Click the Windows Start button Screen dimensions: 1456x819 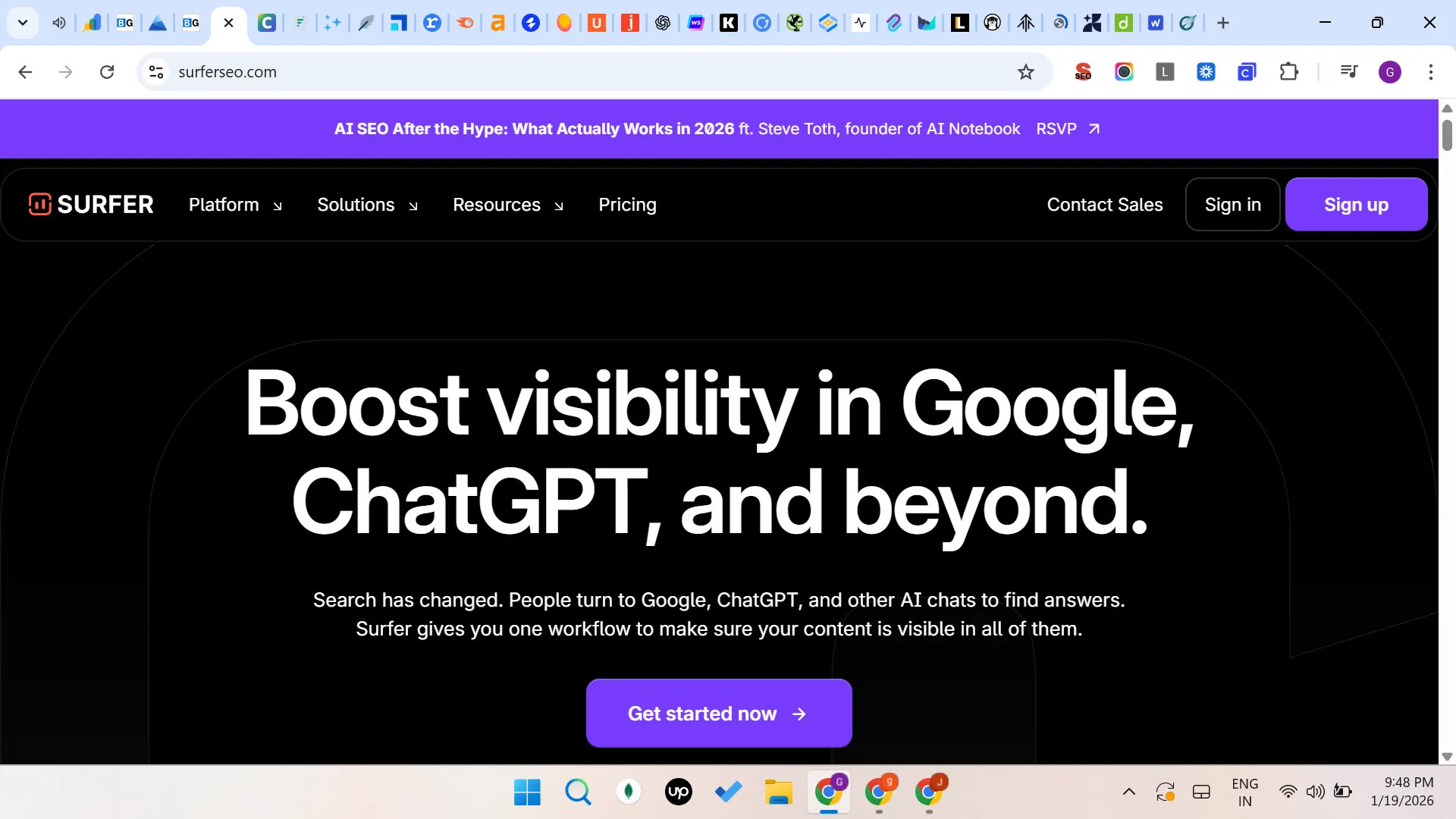(x=527, y=792)
